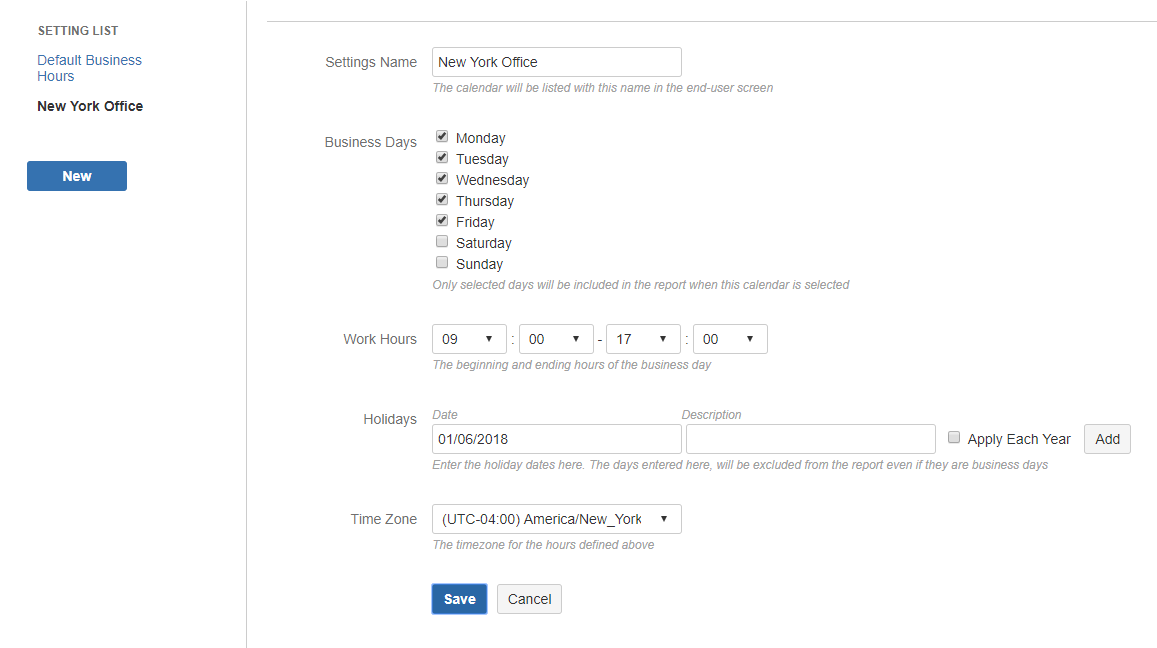Open the start minute dropdown
Image resolution: width=1157 pixels, height=648 pixels.
[556, 339]
